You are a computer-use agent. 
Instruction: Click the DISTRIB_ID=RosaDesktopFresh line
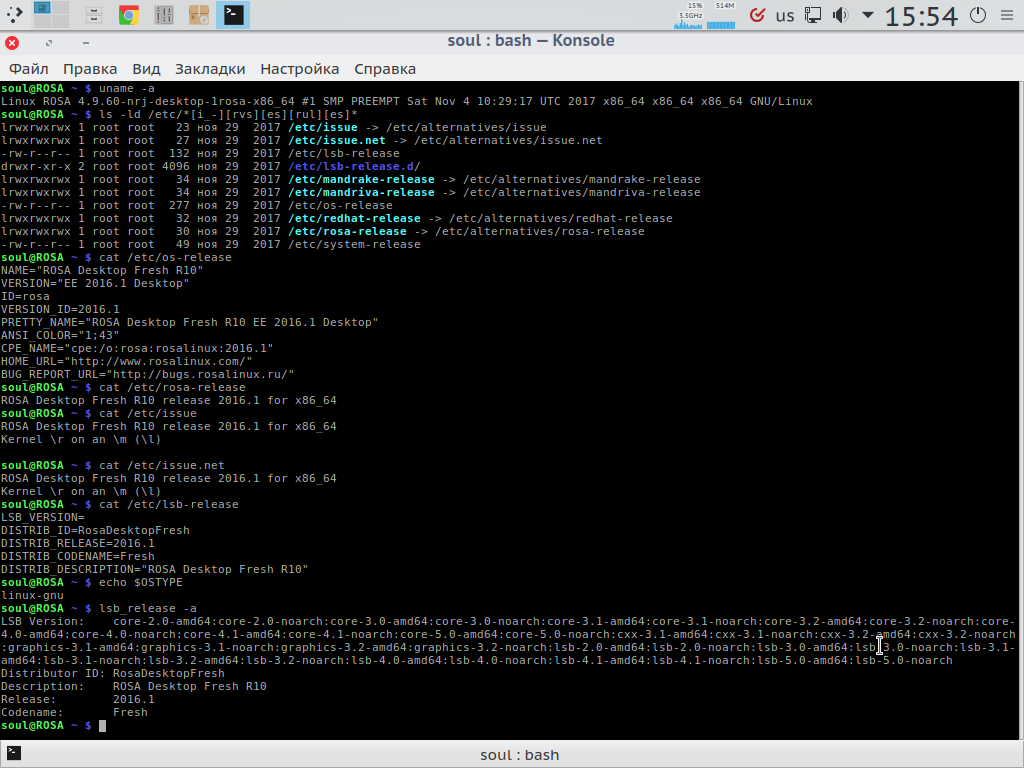95,530
